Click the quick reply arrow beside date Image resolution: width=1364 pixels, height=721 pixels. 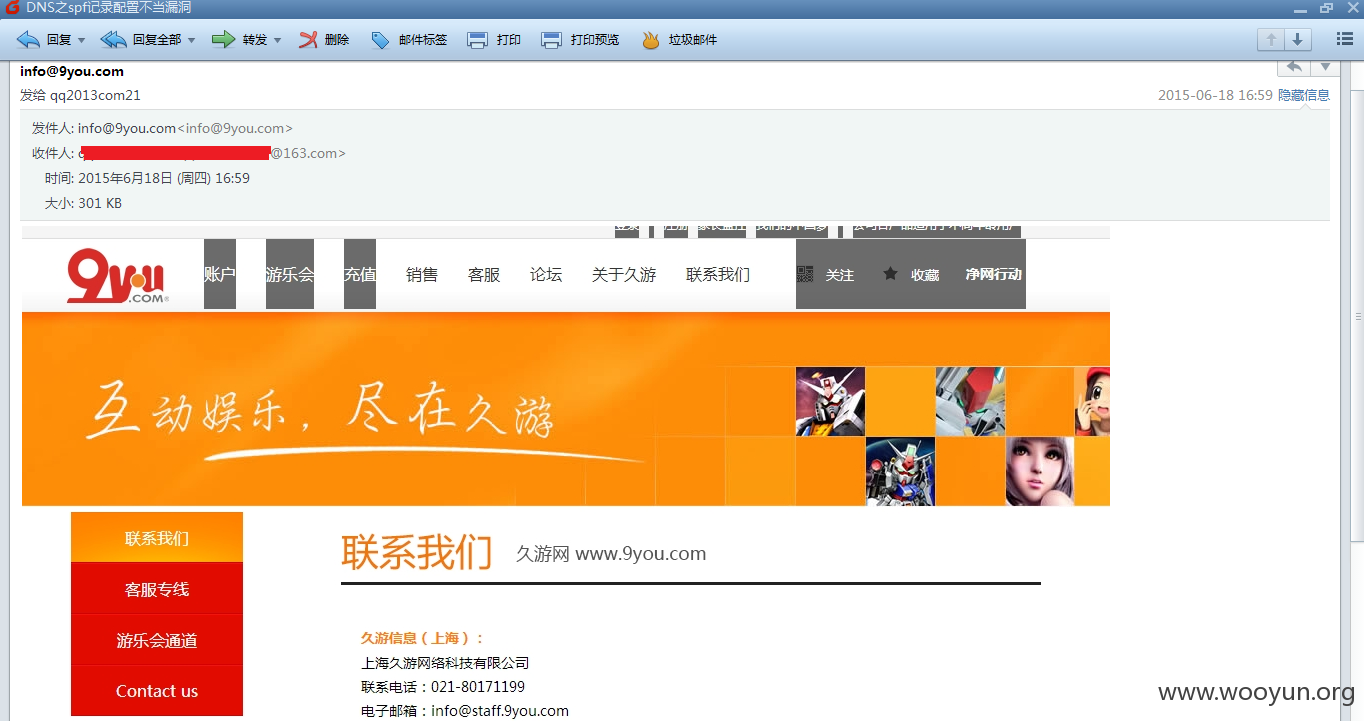coord(1294,67)
